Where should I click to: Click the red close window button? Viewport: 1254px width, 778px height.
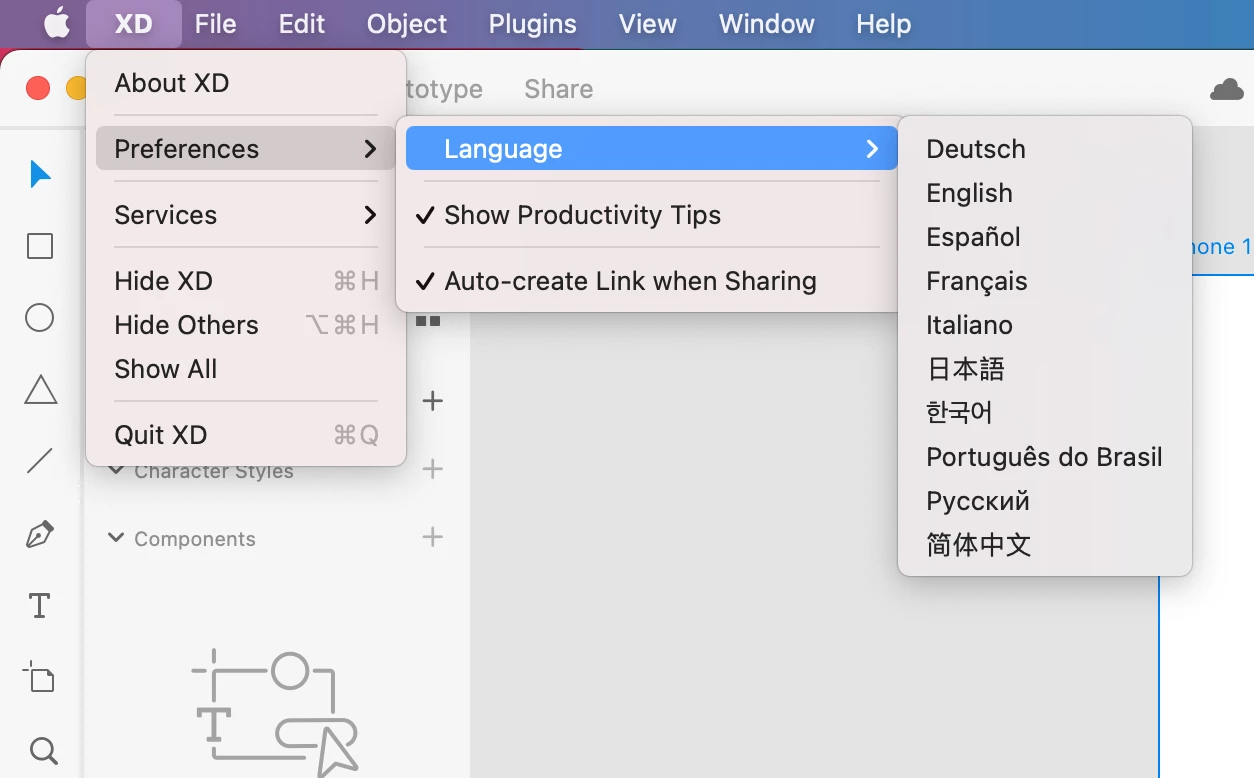coord(38,88)
